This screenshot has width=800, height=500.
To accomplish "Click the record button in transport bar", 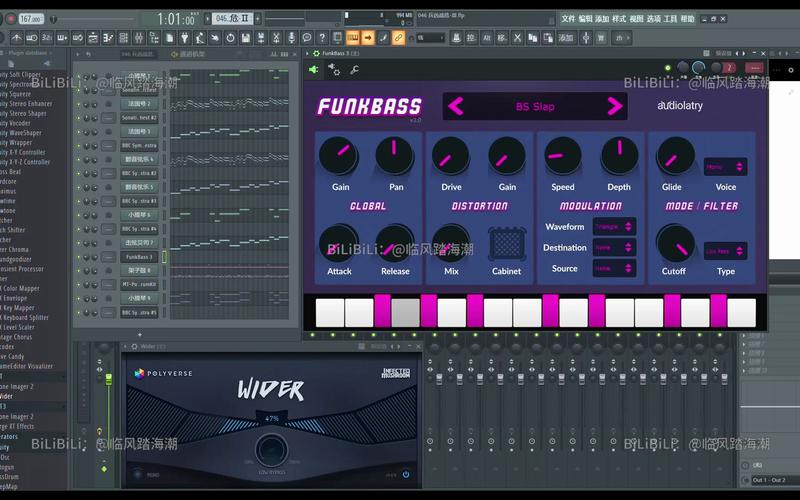I will (x=10, y=19).
